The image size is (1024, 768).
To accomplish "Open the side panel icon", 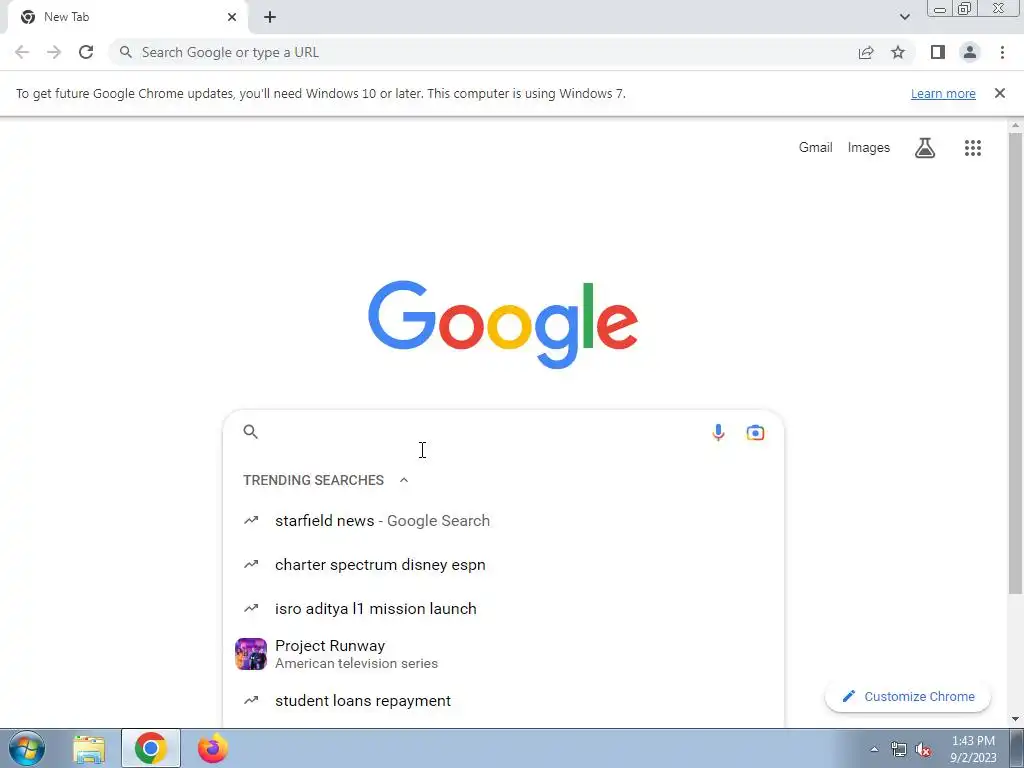I will (938, 52).
